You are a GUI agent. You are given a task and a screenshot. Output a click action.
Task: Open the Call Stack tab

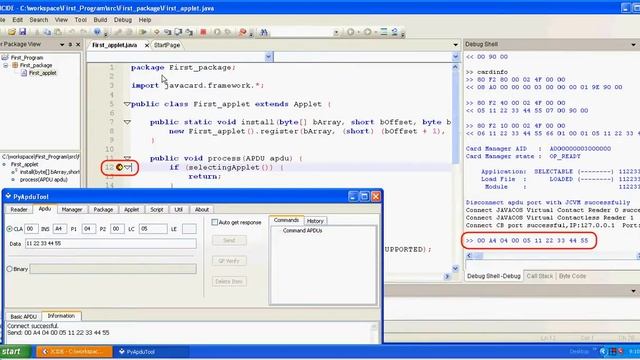[x=540, y=276]
